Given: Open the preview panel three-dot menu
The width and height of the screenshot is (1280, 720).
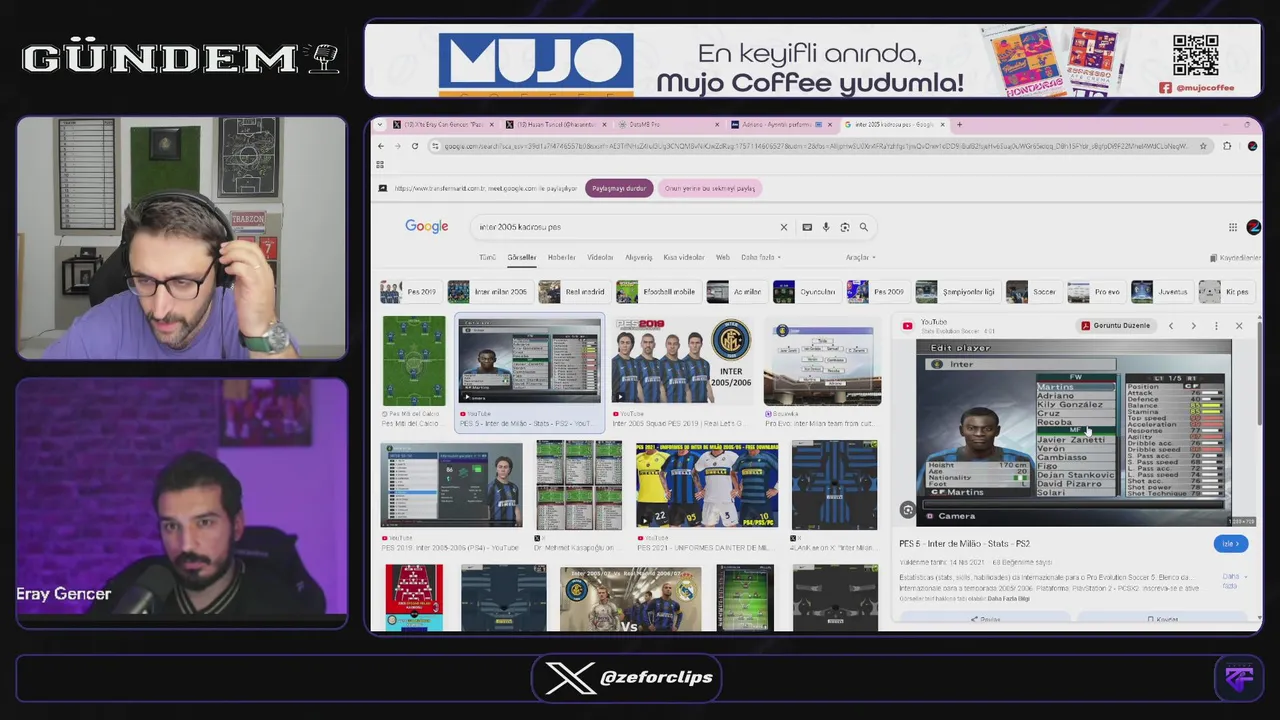Looking at the screenshot, I should pyautogui.click(x=1216, y=326).
